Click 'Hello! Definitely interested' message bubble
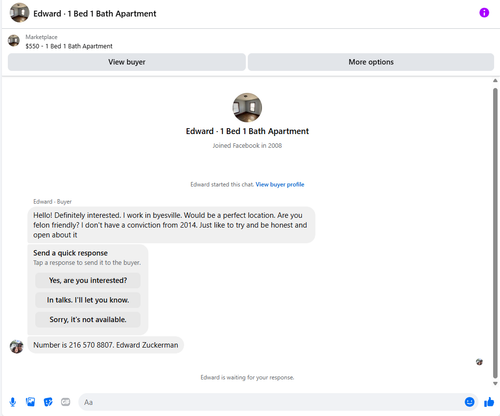This screenshot has height=416, width=500. click(171, 225)
